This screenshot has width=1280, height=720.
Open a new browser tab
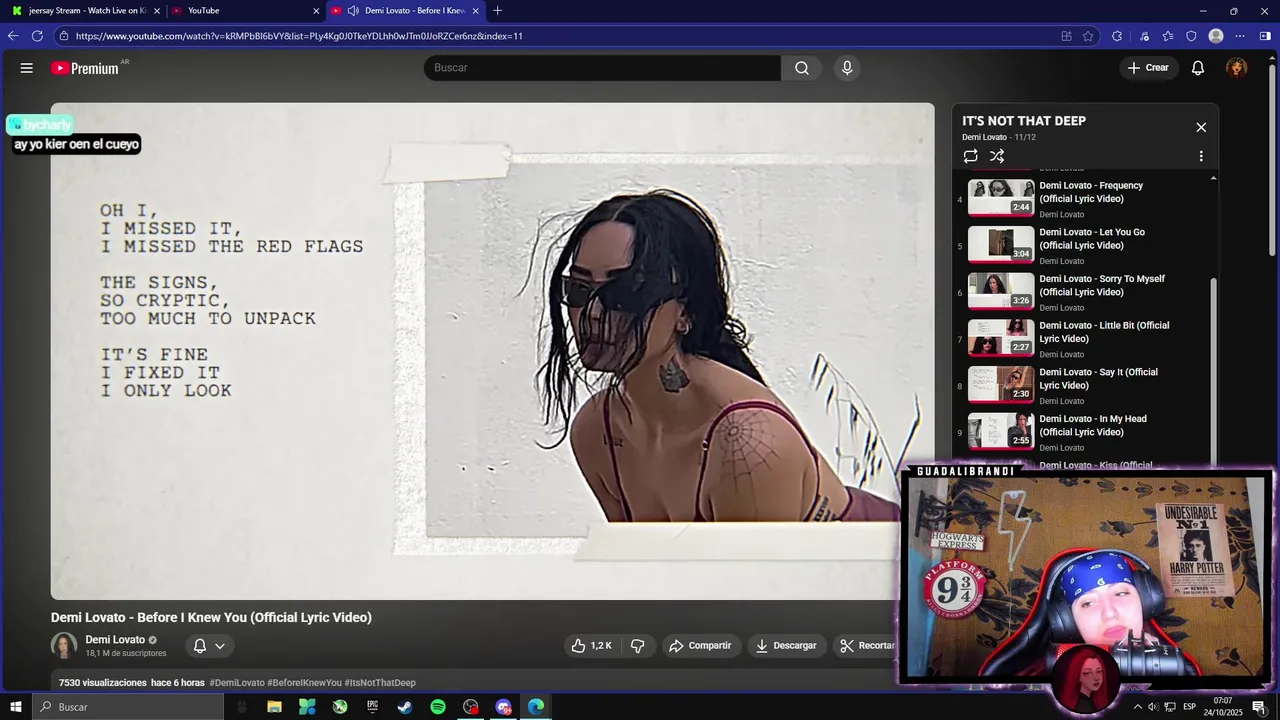tap(497, 11)
